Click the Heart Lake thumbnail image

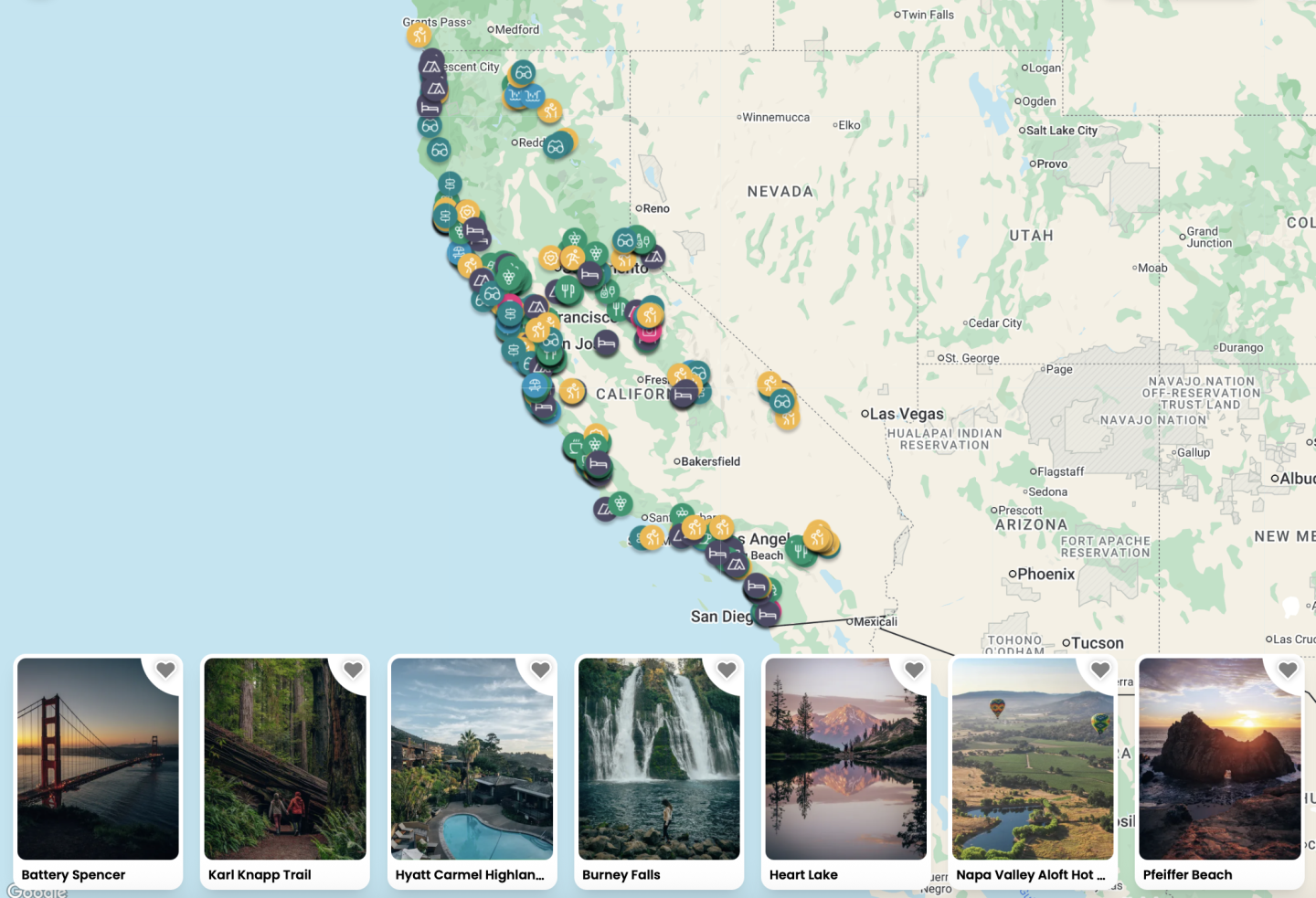pyautogui.click(x=845, y=758)
